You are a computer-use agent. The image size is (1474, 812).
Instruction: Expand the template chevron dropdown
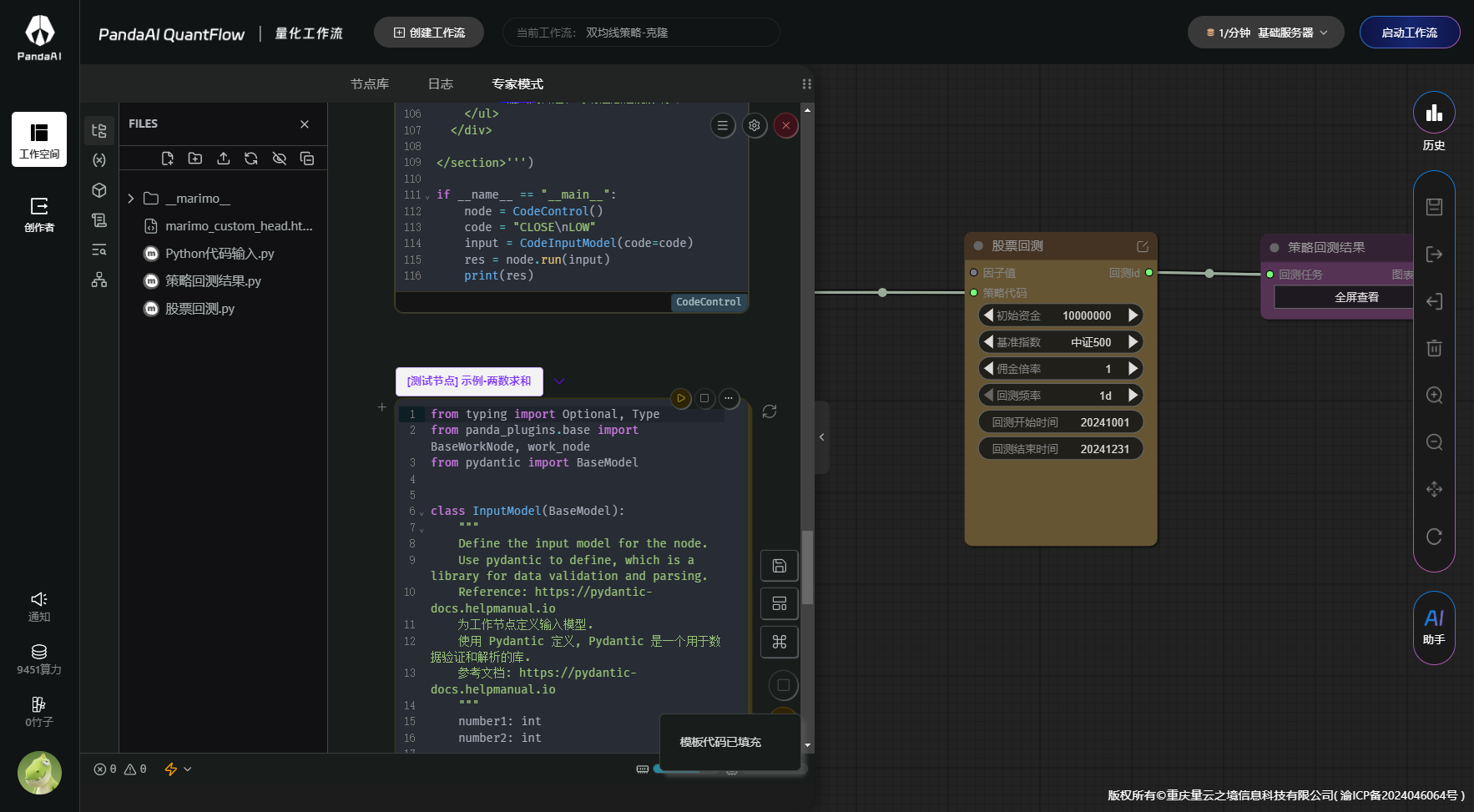coord(559,381)
